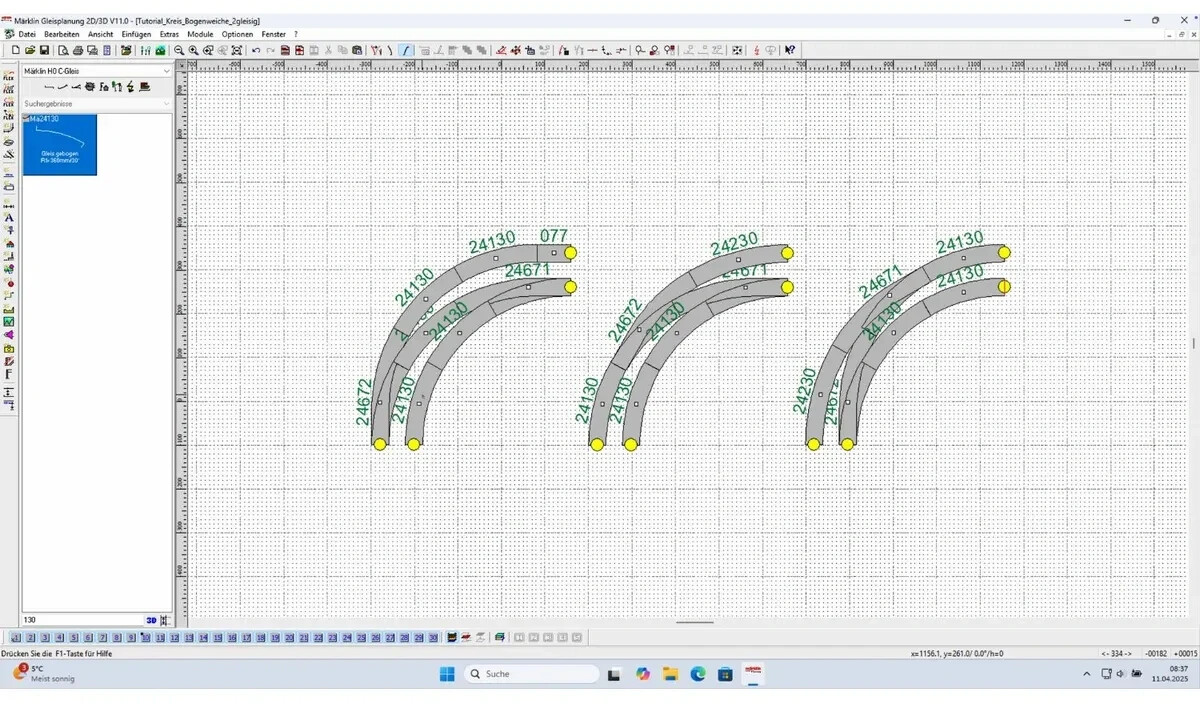Click the 3D view button
Image resolution: width=1200 pixels, height=704 pixels.
(151, 620)
